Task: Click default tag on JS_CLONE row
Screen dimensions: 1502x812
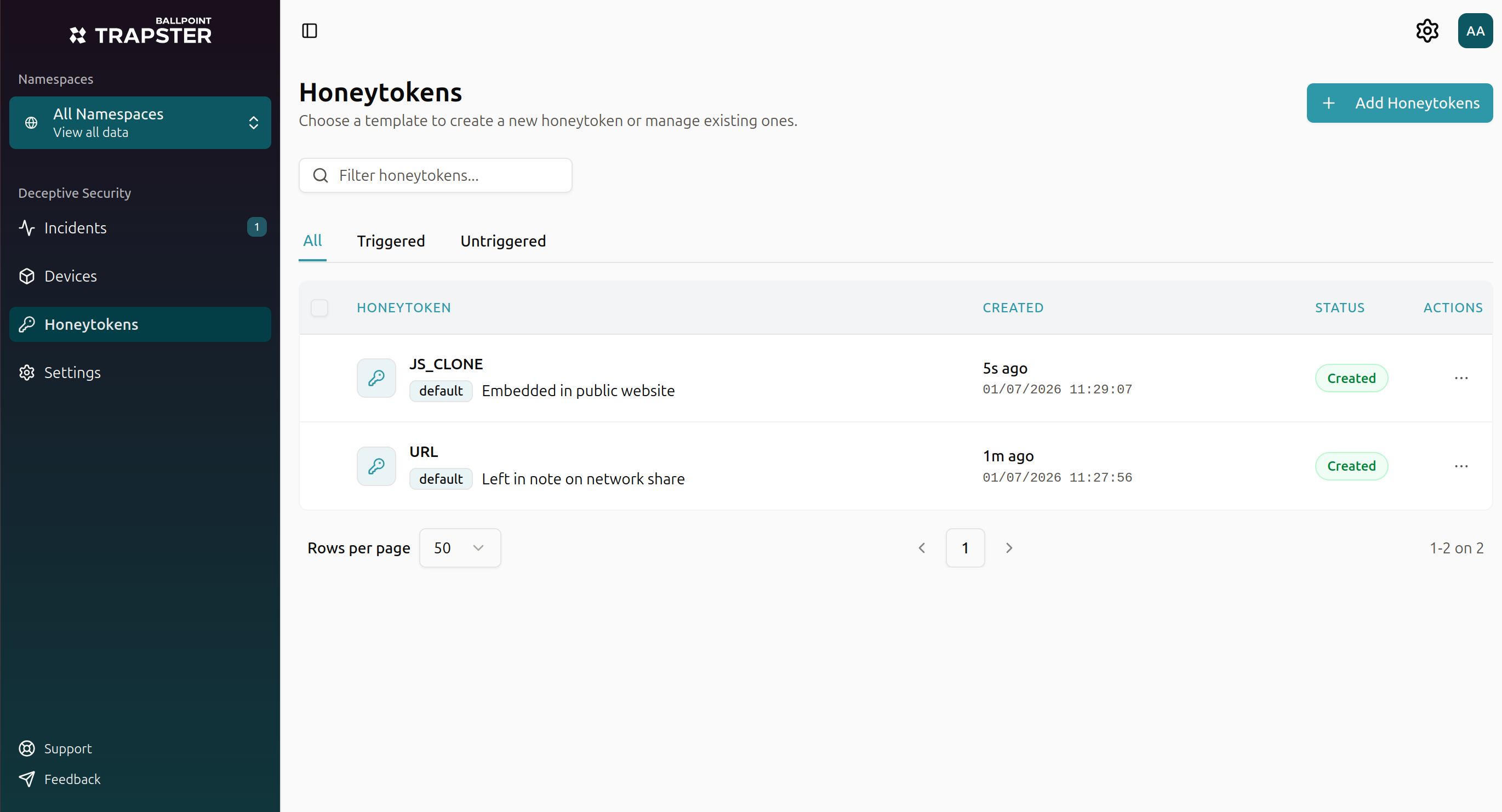Action: tap(441, 391)
